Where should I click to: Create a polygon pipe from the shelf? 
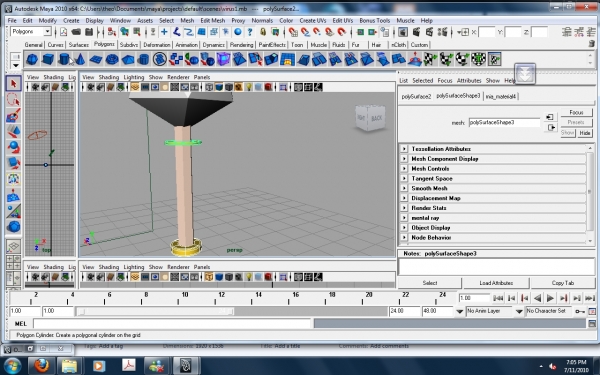click(143, 59)
